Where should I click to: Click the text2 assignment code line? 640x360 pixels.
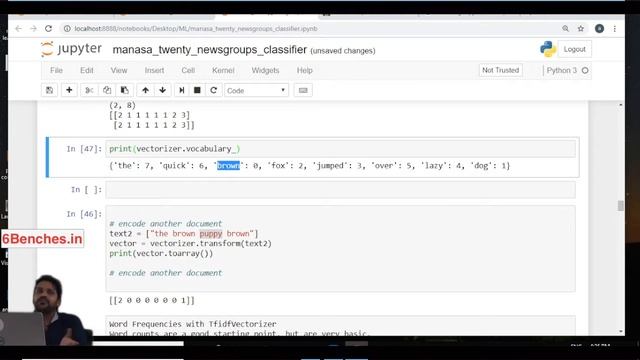coord(184,233)
